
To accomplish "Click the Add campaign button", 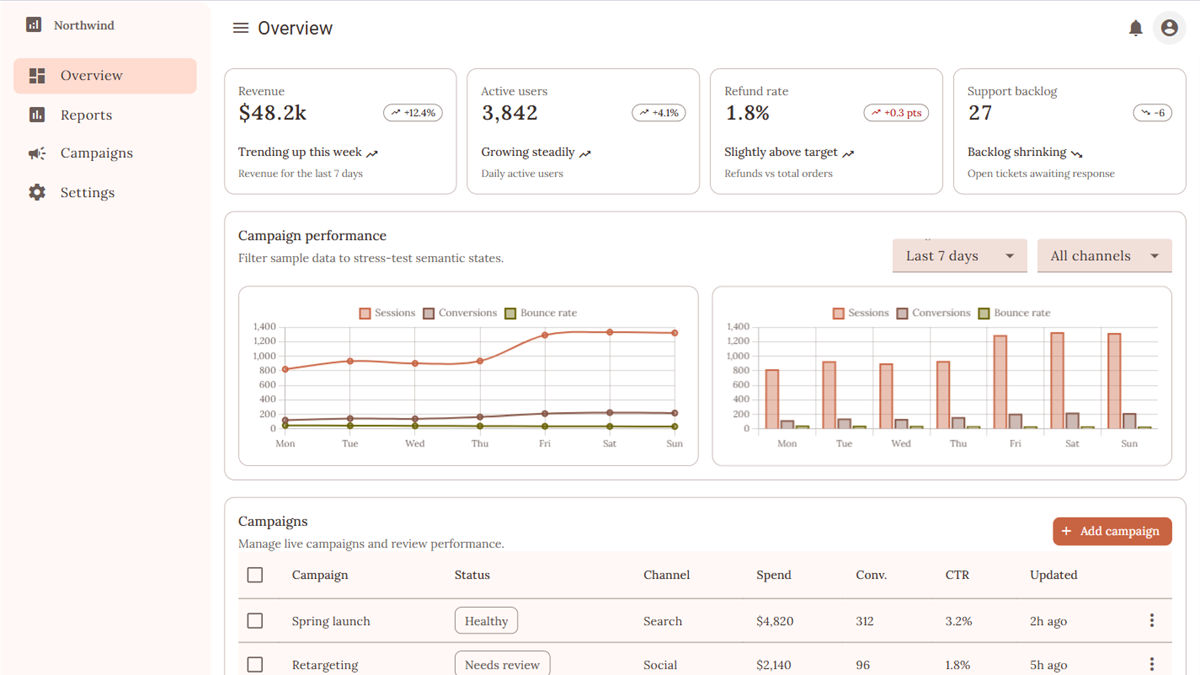I will pos(1112,531).
